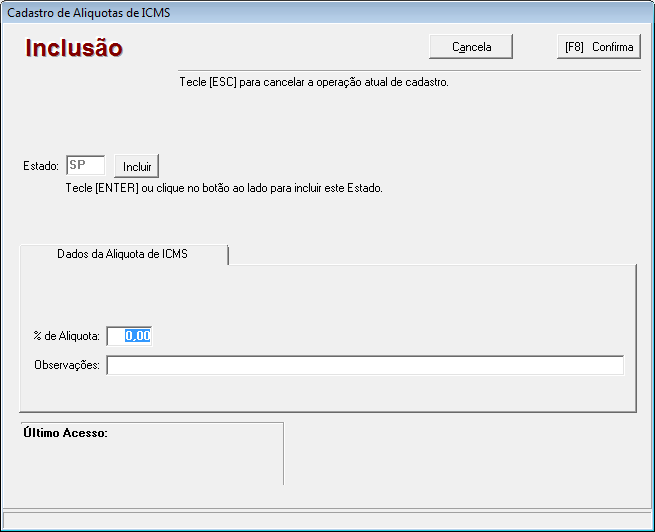Click the Último Acesso label
This screenshot has height=532, width=655.
[65, 433]
